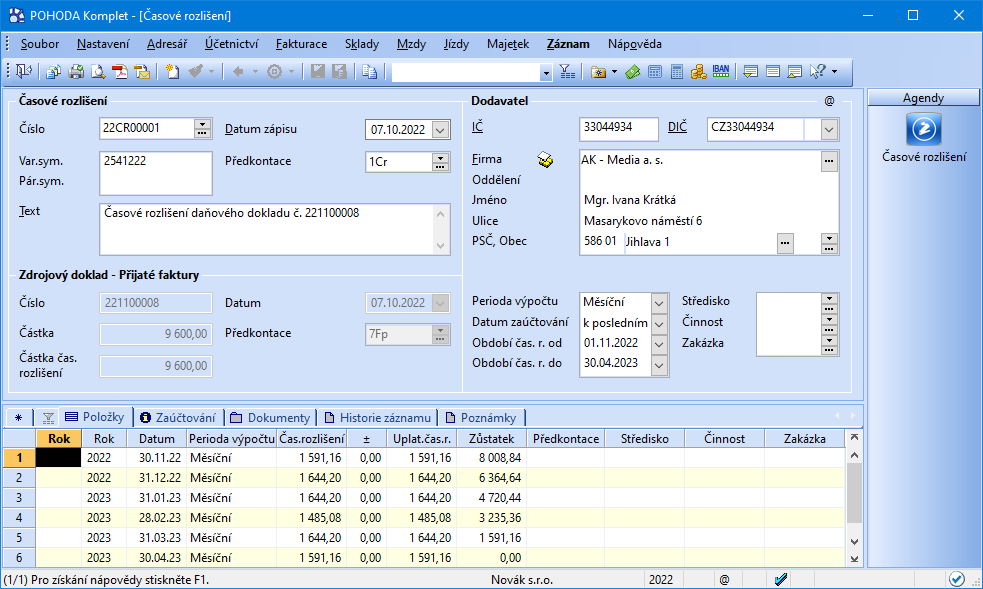Viewport: 983px width, 589px height.
Task: Switch to the Historie záznamu tab
Action: [x=378, y=417]
